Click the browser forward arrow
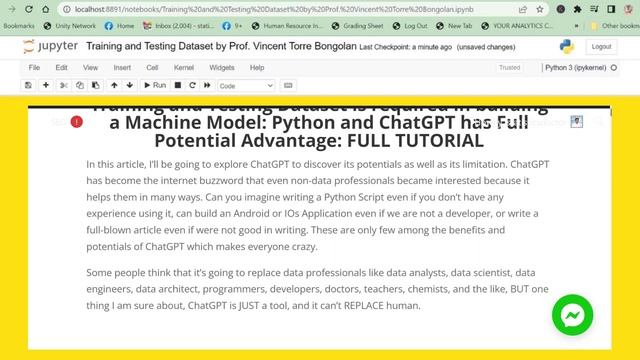 coord(11,9)
